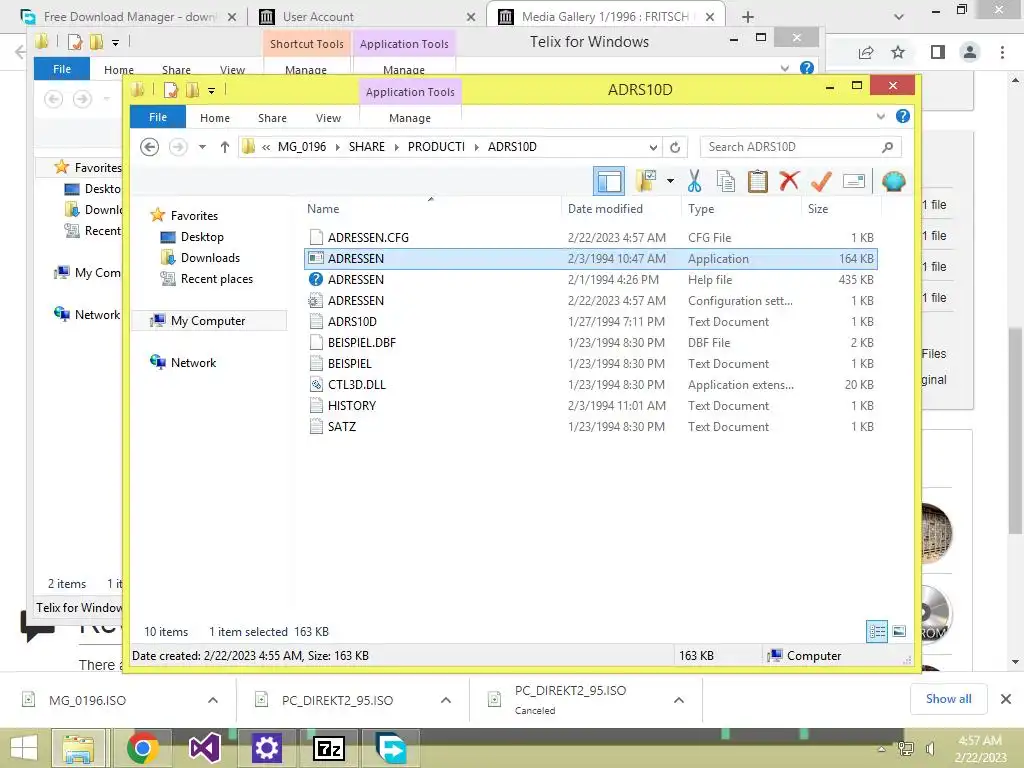Click the Rename icon in the toolbar
1024x768 pixels.
(x=854, y=181)
